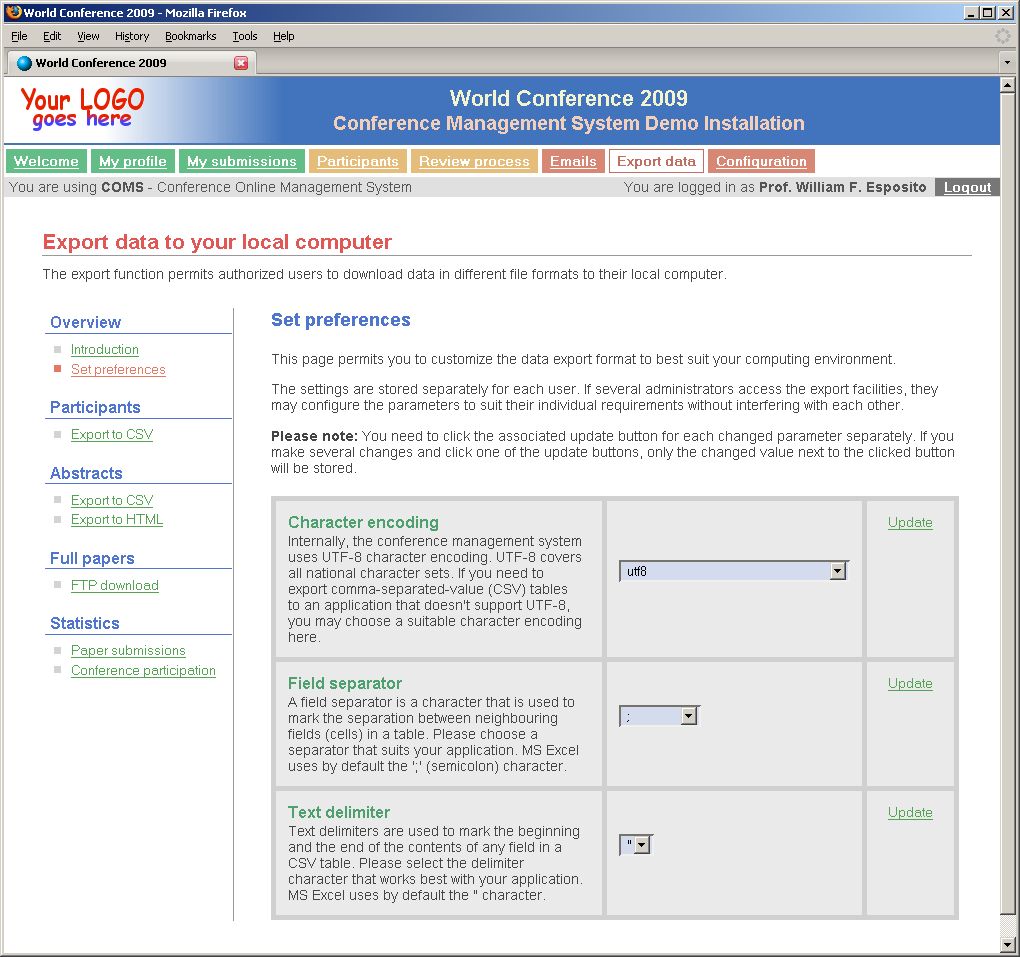Select the Export data tab
Viewport: 1020px width, 957px height.
tap(656, 161)
